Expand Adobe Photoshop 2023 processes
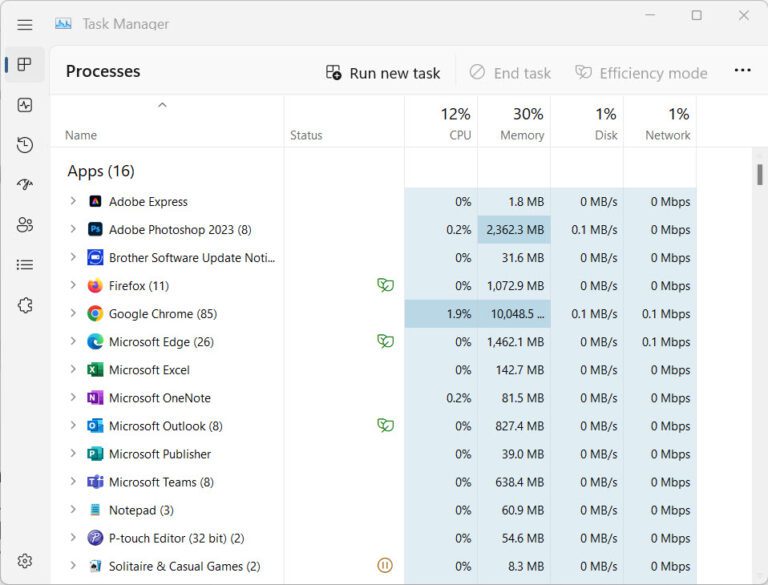The height and width of the screenshot is (585, 768). (73, 230)
